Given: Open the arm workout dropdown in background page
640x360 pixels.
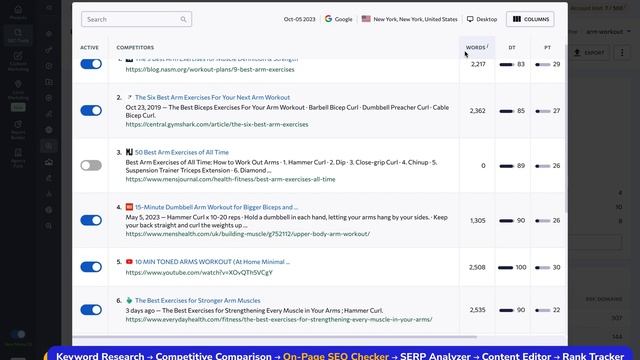Looking at the screenshot, I should pos(609,31).
